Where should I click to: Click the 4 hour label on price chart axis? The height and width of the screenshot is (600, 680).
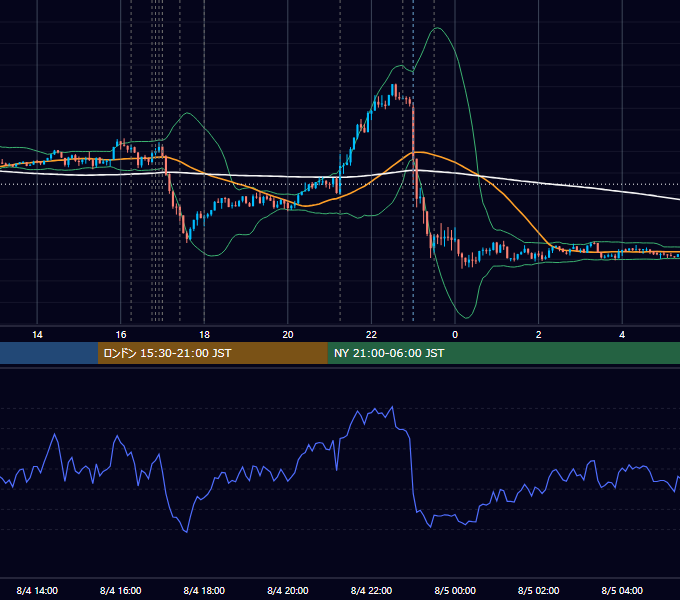pyautogui.click(x=622, y=335)
